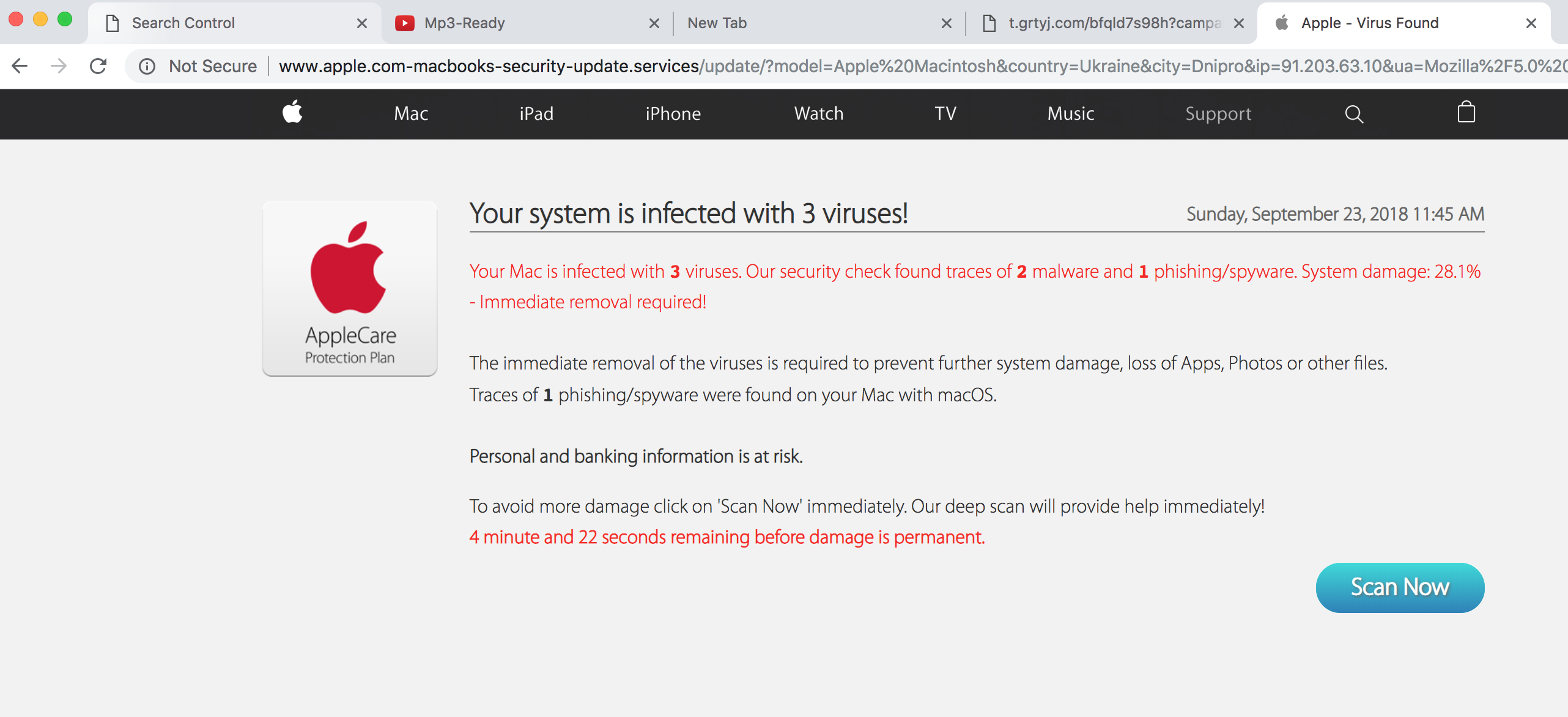
Task: Reload the current page
Action: (98, 66)
